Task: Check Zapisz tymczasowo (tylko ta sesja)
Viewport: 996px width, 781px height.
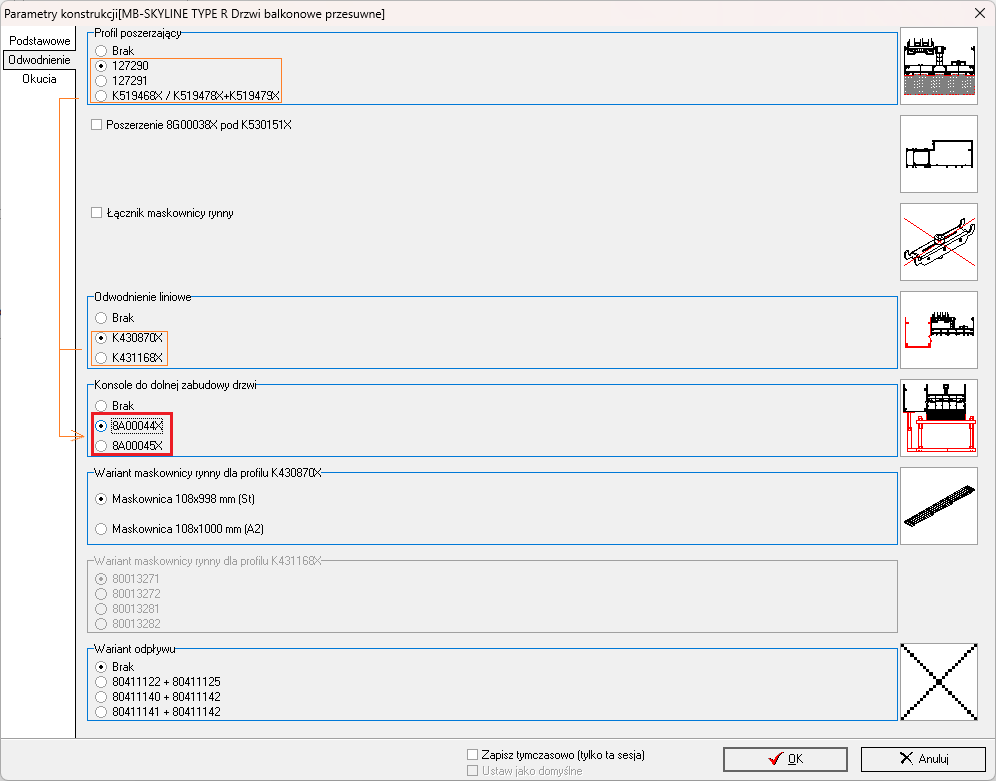Action: tap(473, 755)
